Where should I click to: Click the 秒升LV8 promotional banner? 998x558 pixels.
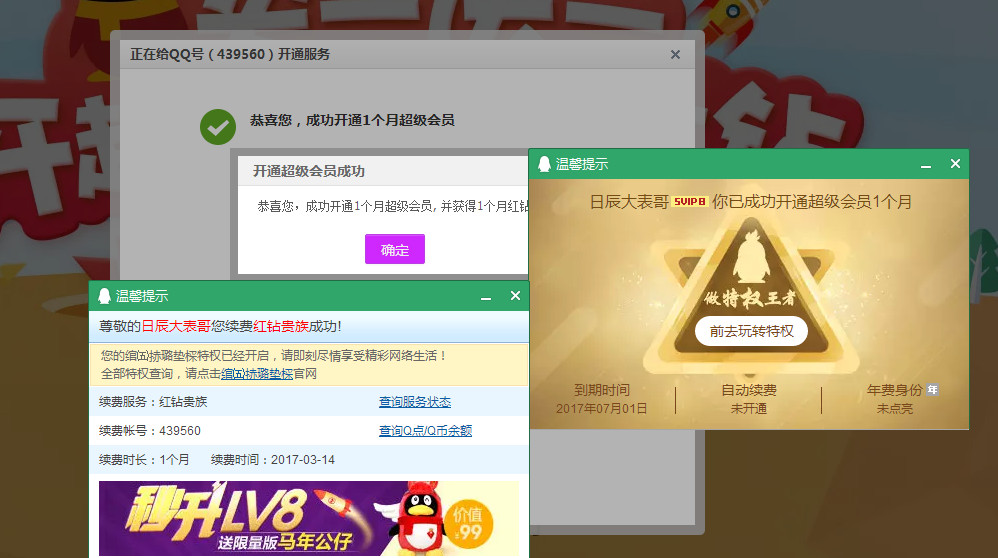tap(309, 518)
